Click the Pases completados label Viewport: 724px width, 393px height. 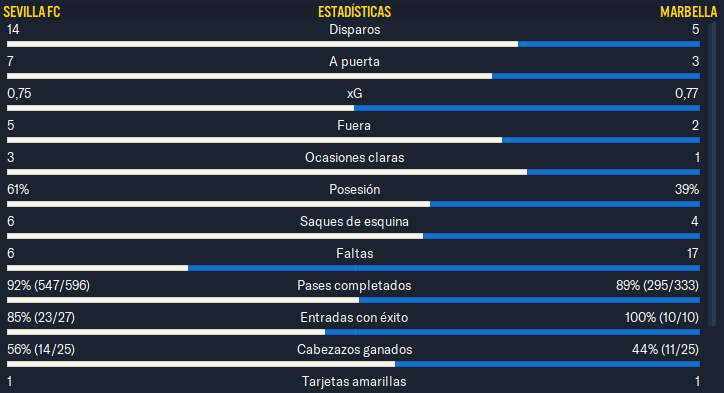(354, 285)
